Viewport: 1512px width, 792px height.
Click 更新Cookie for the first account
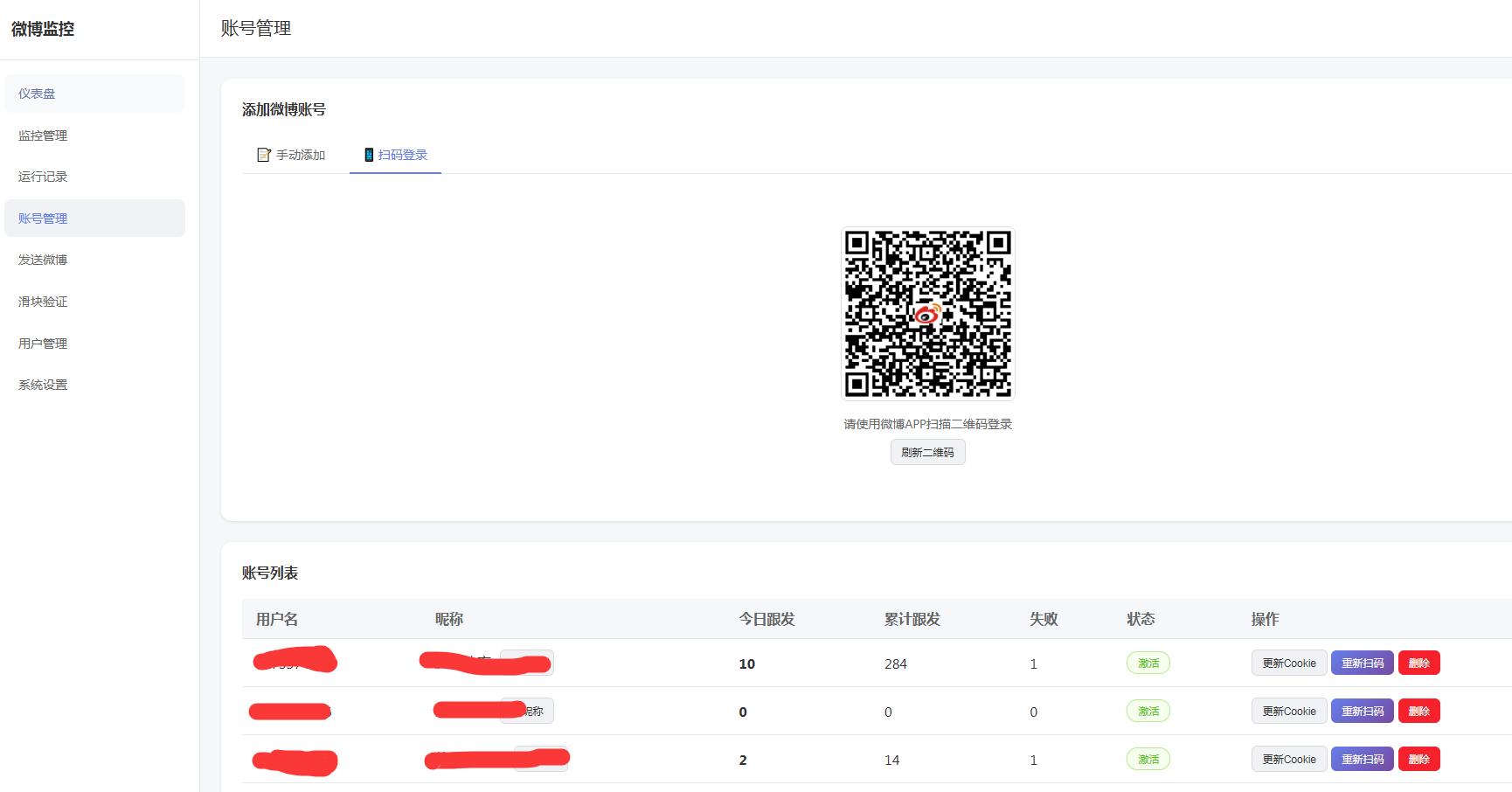1289,663
